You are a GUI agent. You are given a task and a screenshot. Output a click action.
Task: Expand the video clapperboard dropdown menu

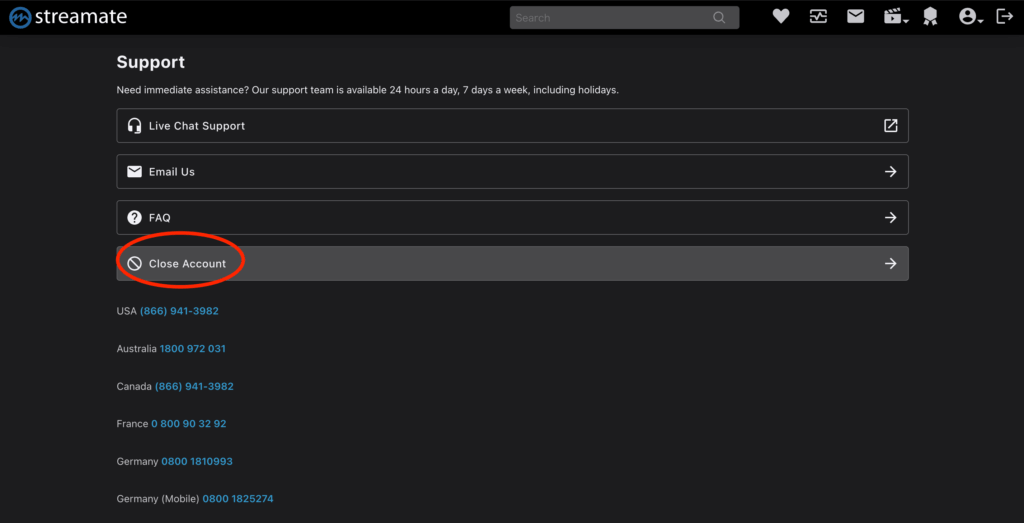[894, 17]
